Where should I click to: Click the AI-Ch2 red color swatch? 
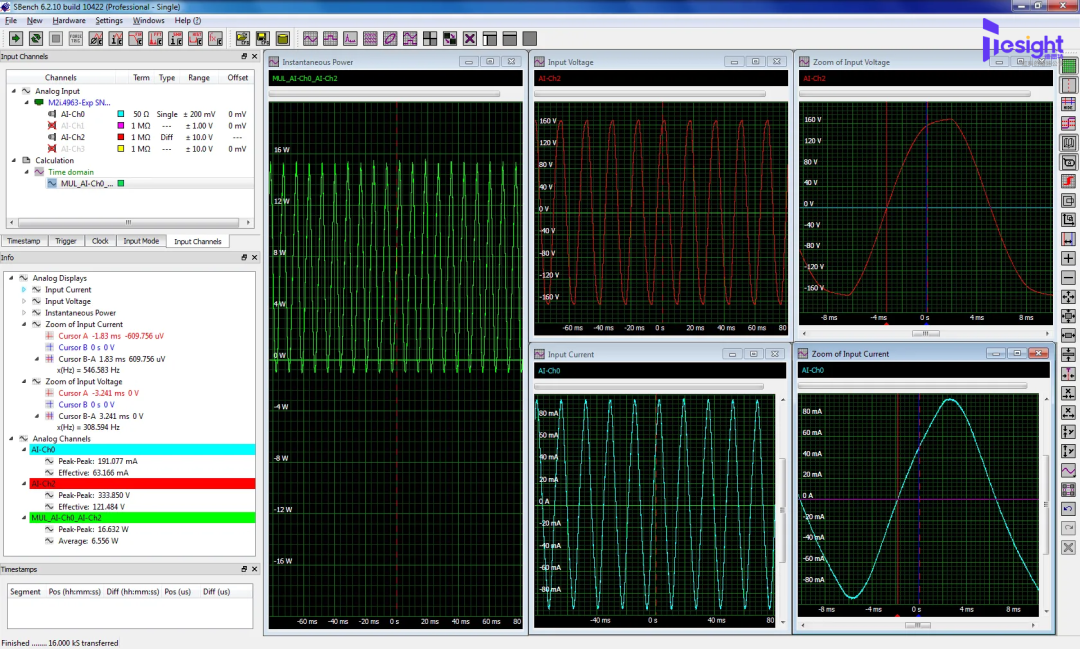coord(121,137)
